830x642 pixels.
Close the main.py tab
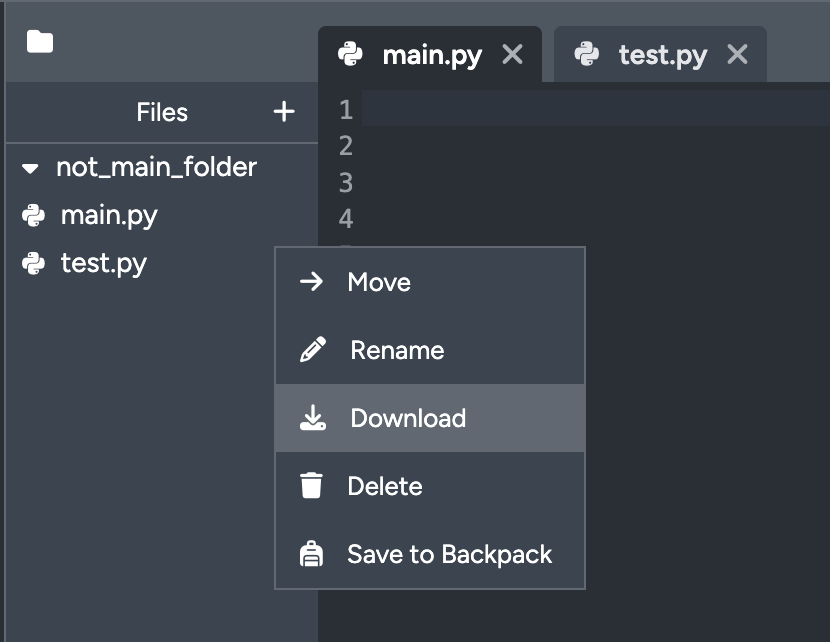point(512,55)
